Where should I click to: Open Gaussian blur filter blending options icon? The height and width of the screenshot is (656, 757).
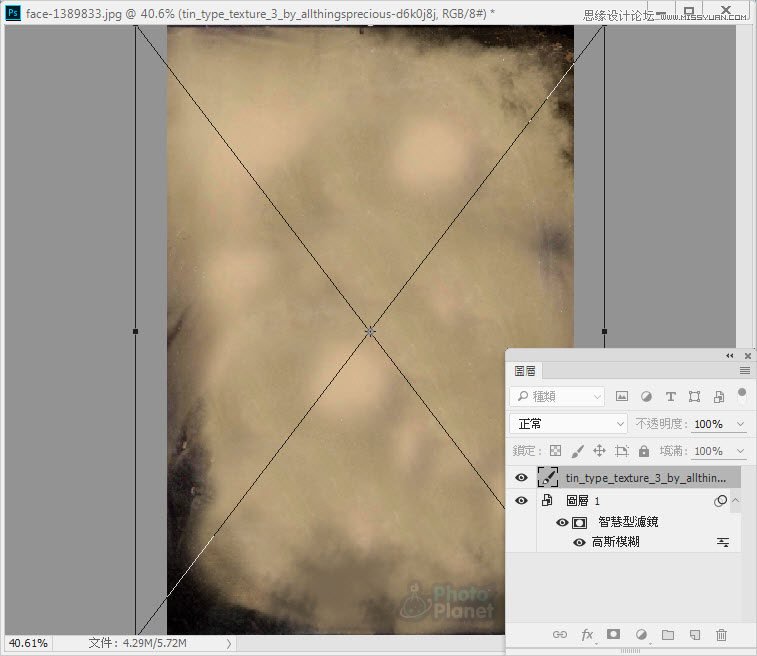723,542
